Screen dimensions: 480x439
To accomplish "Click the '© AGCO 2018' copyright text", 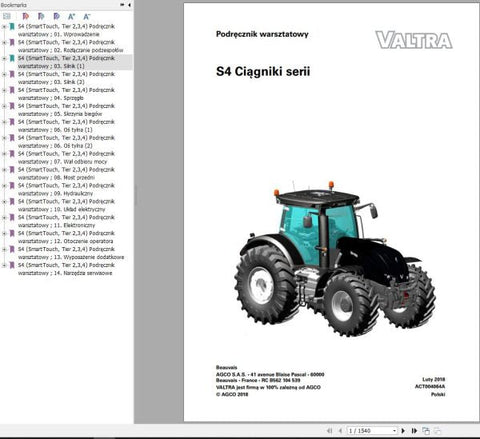I will point(232,394).
